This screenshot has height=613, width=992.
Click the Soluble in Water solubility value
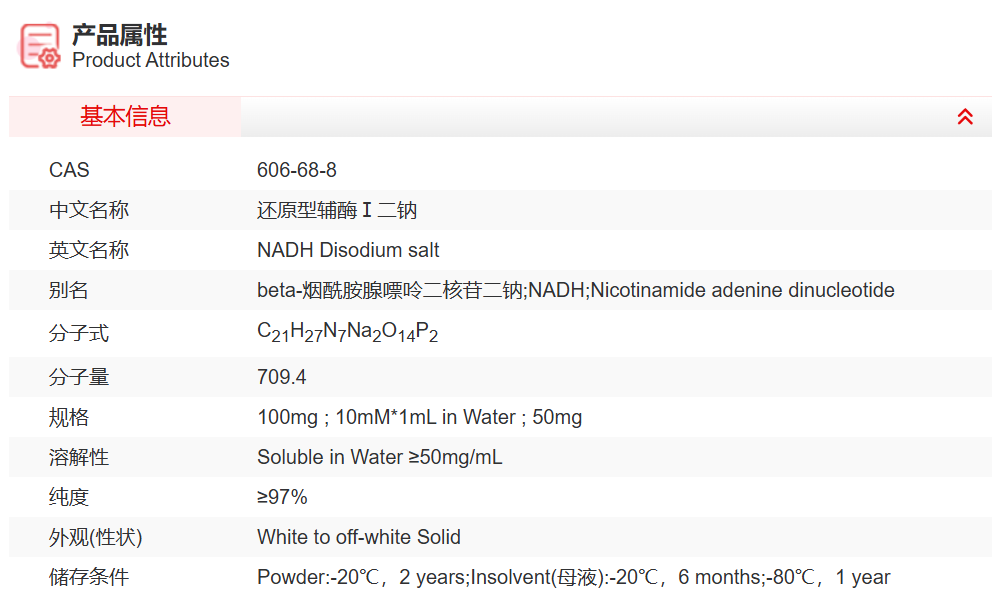pos(379,457)
